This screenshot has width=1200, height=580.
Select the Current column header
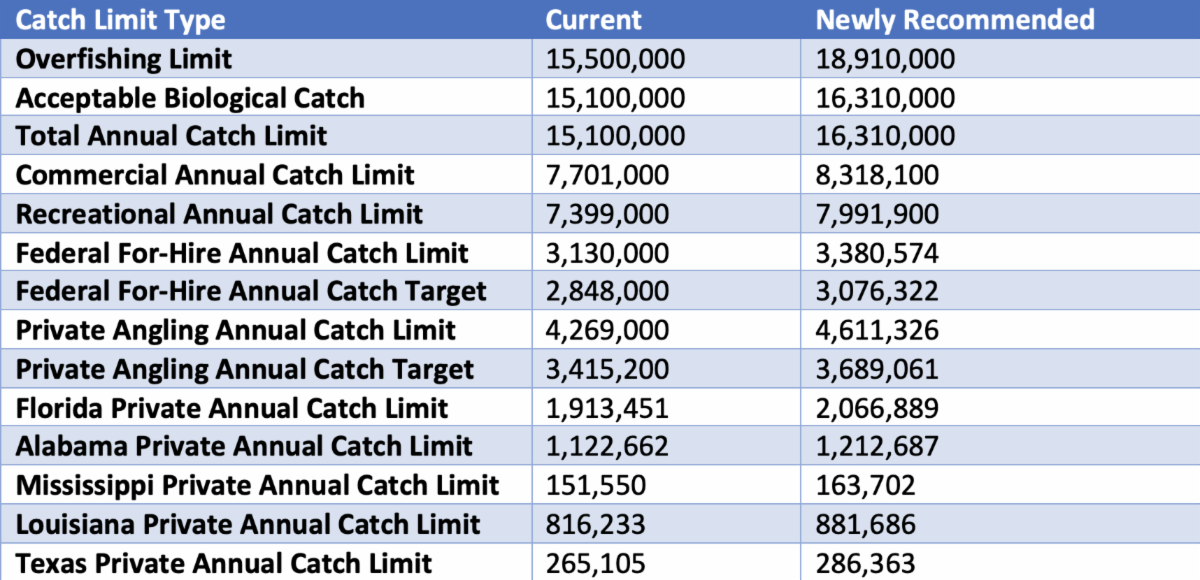pos(594,20)
